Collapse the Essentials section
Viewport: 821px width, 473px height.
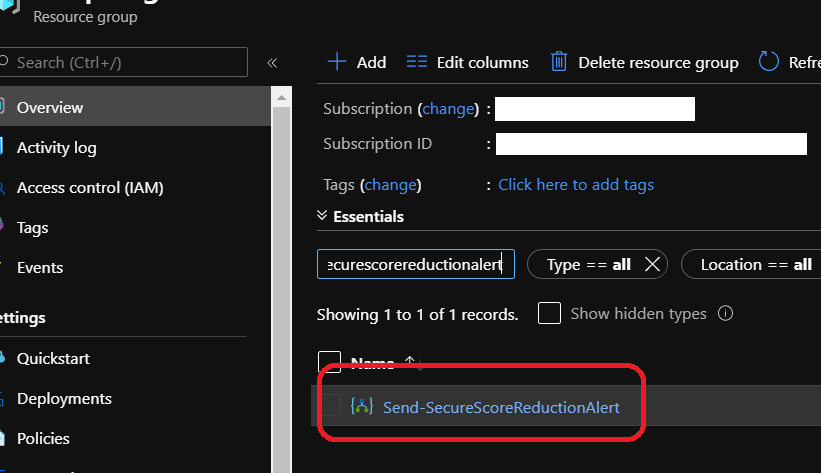(x=322, y=216)
